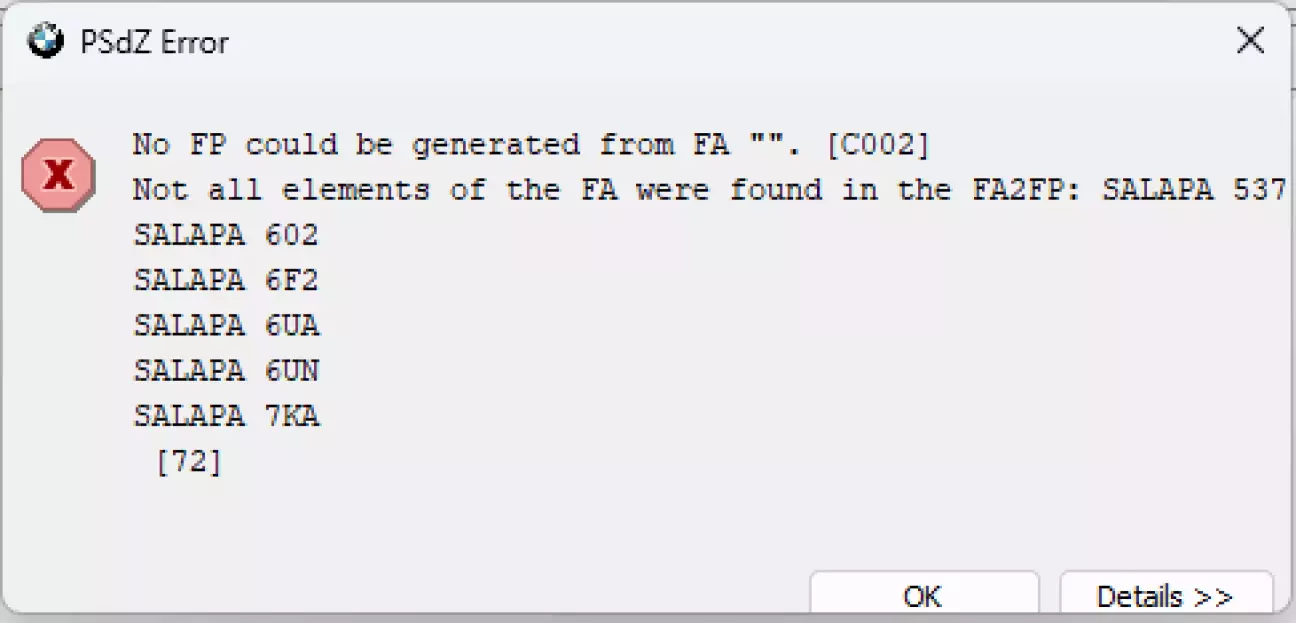This screenshot has height=623, width=1296.
Task: Click the PSdZ Error title text
Action: [x=154, y=42]
